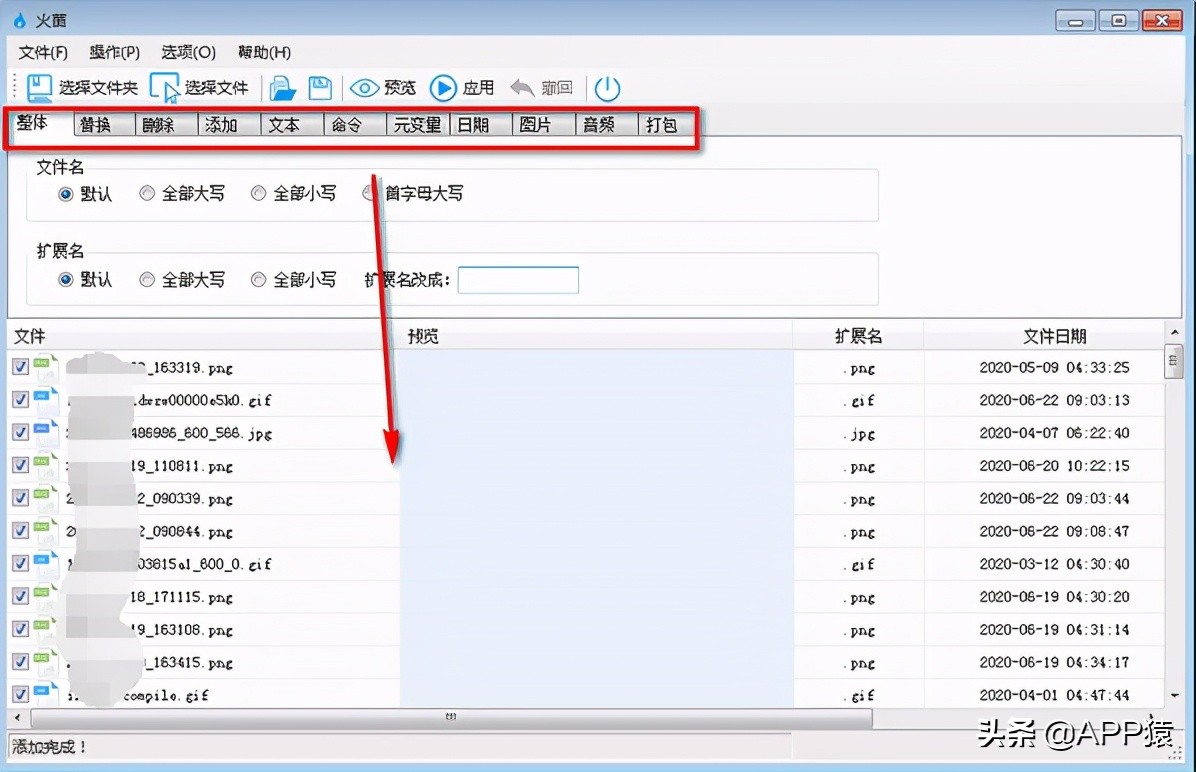The image size is (1196, 772).
Task: Click the save (diskette) toolbar icon
Action: click(320, 88)
